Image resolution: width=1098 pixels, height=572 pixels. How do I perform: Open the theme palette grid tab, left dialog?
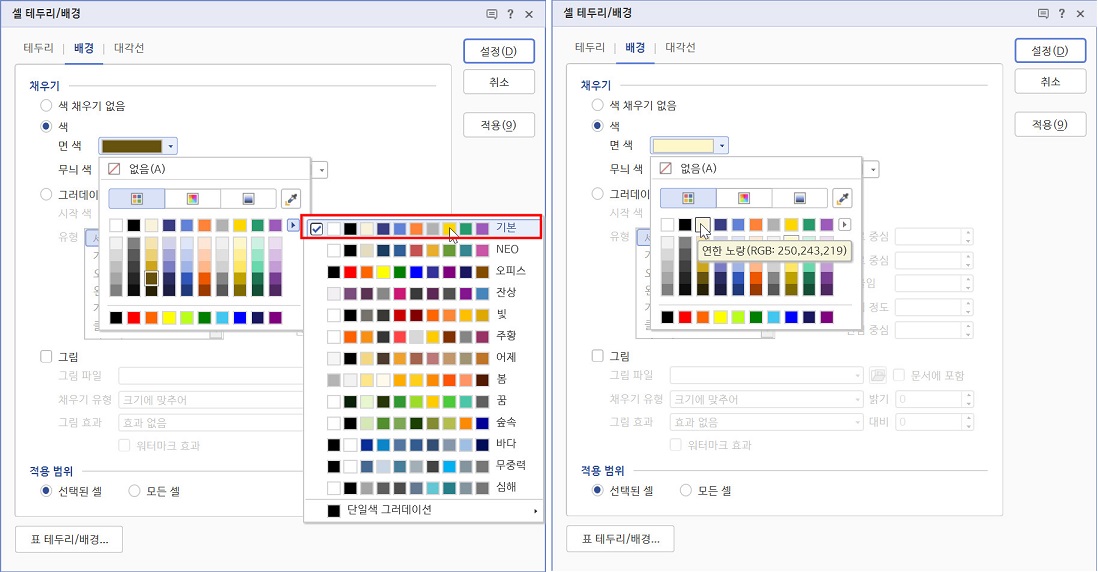(137, 199)
